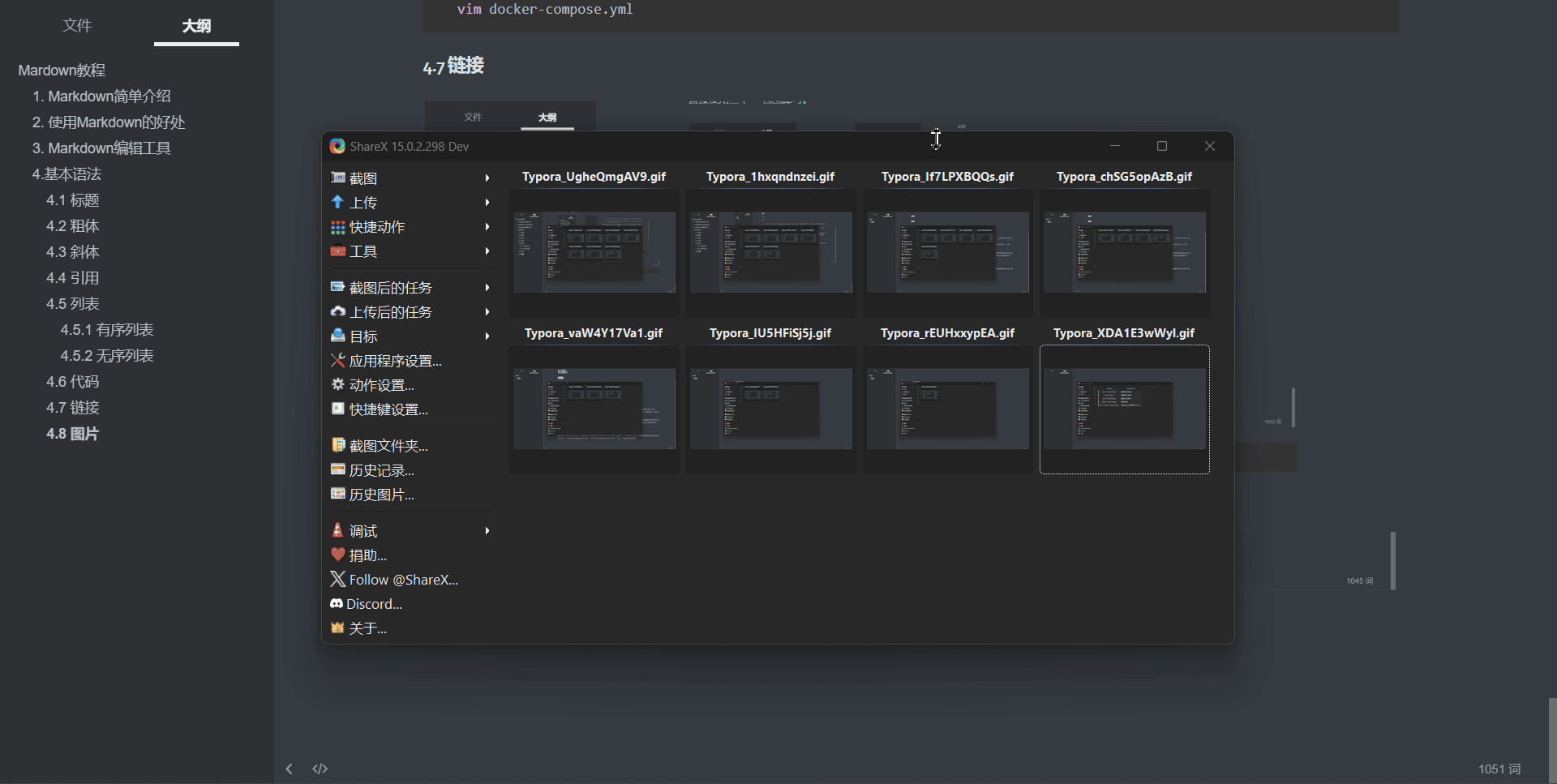Click the 动作设置 gear icon
Viewport: 1557px width, 784px height.
tap(338, 384)
